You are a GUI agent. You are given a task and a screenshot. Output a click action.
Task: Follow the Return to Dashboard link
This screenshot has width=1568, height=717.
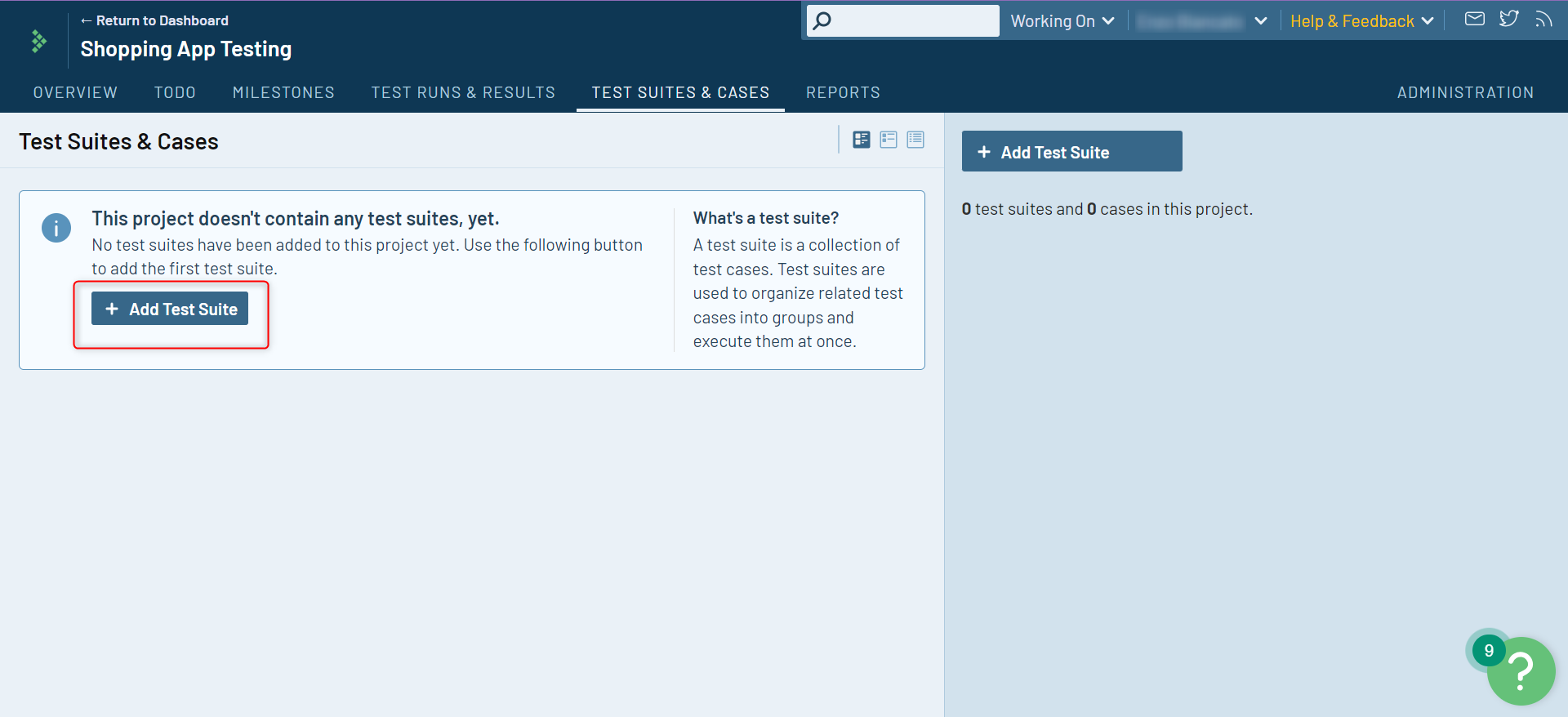pos(155,20)
